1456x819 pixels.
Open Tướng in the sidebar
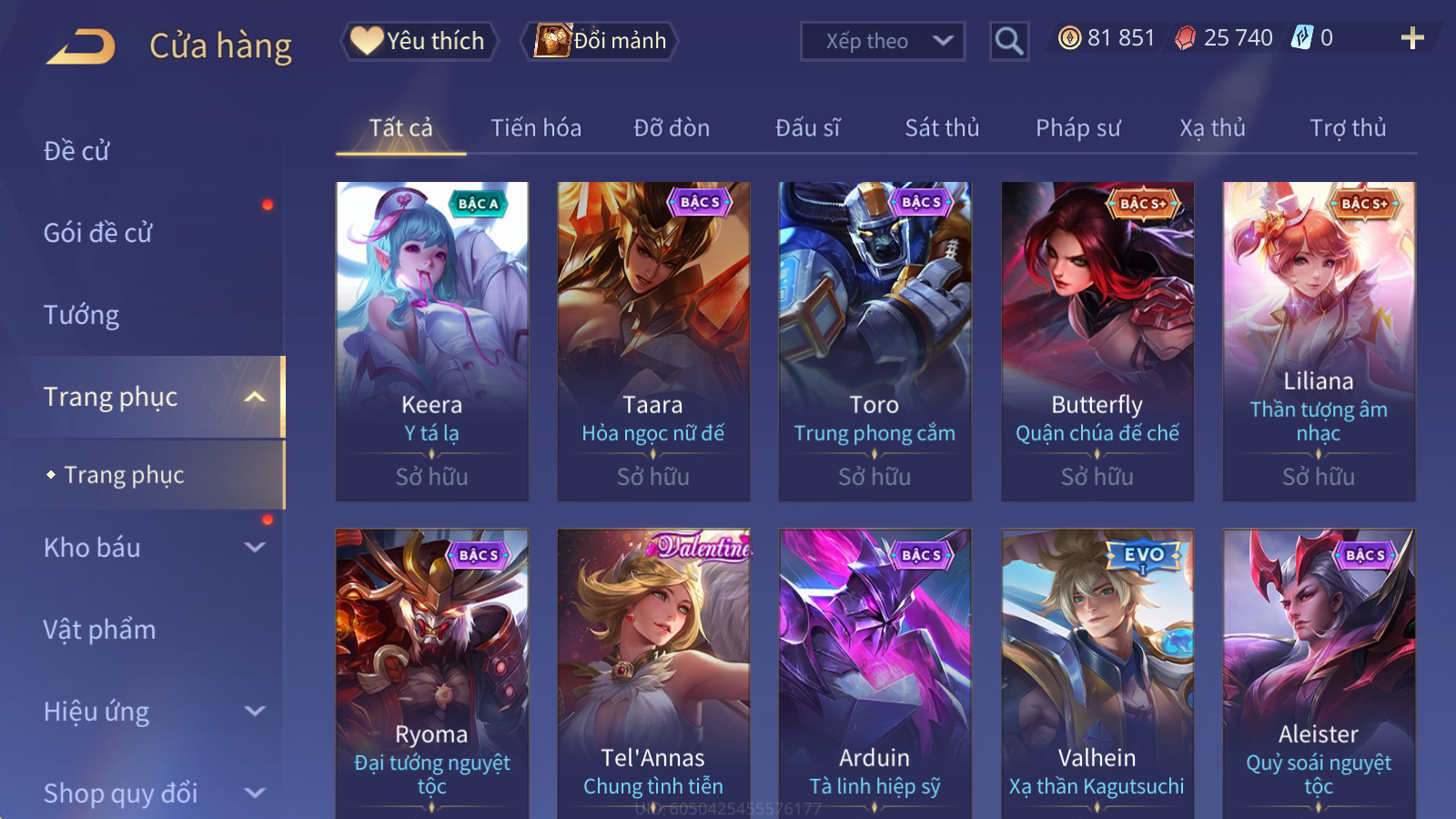point(82,315)
